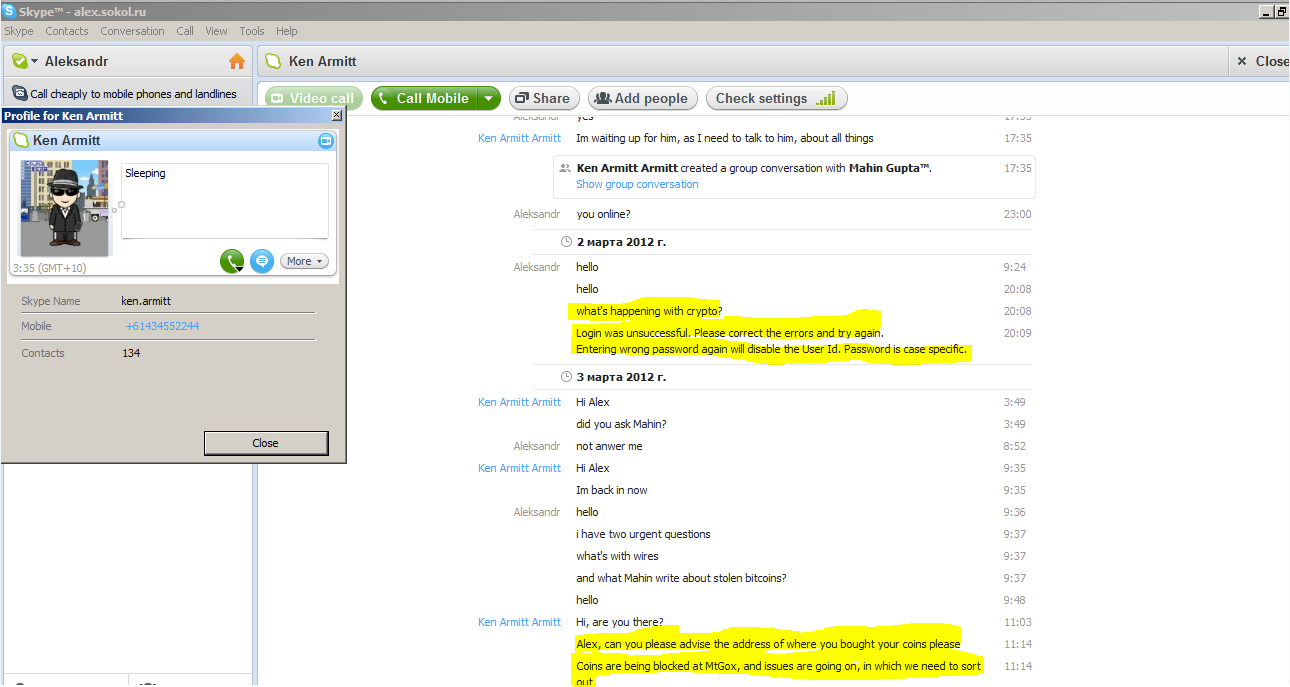
Task: Click the signal bars icon on Check settings
Action: click(x=825, y=98)
